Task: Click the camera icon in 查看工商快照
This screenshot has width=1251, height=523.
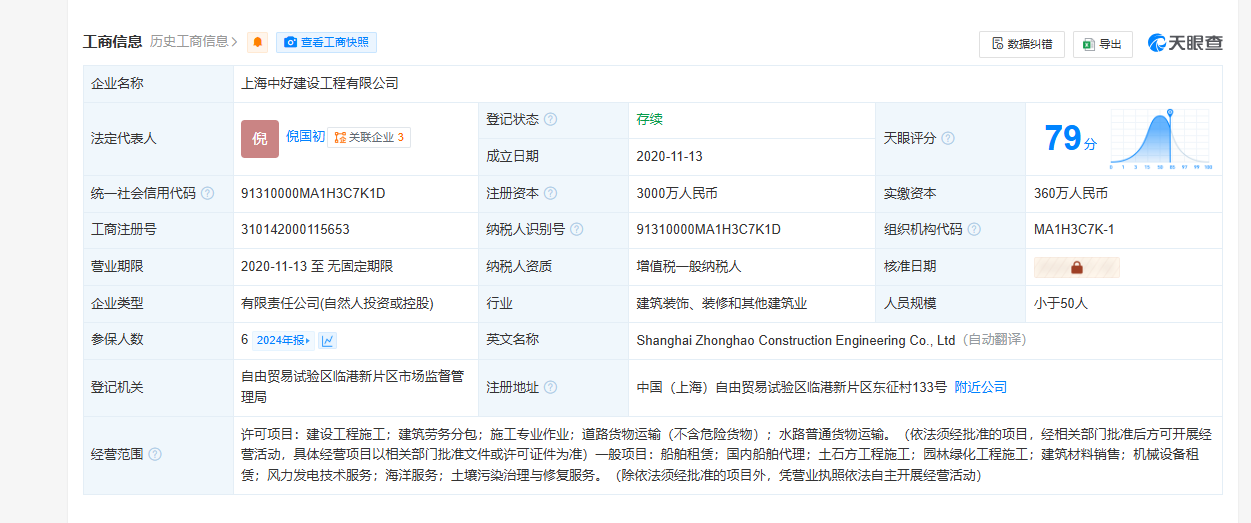Action: [290, 43]
